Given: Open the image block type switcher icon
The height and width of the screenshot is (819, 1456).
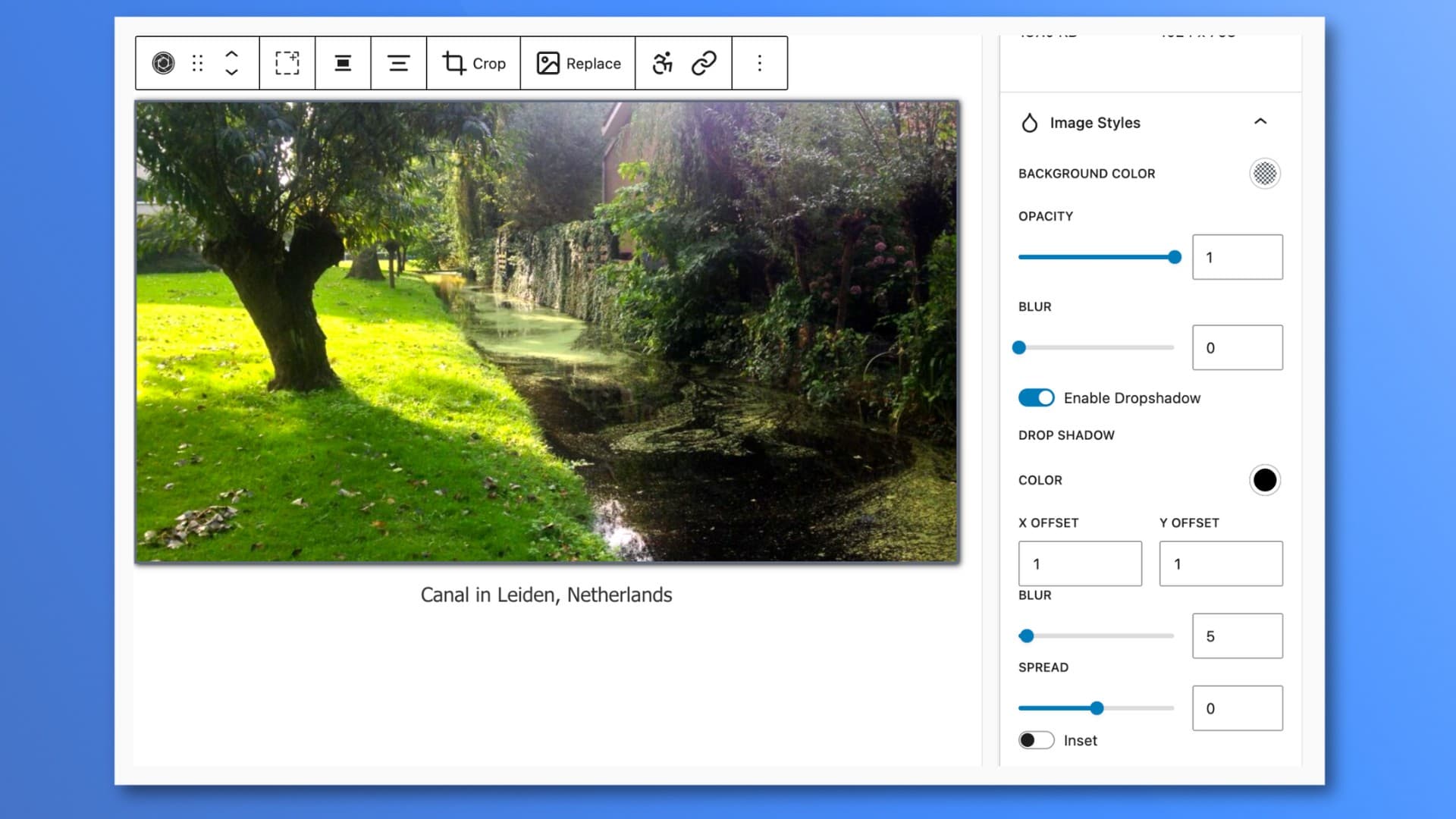Looking at the screenshot, I should (x=165, y=63).
